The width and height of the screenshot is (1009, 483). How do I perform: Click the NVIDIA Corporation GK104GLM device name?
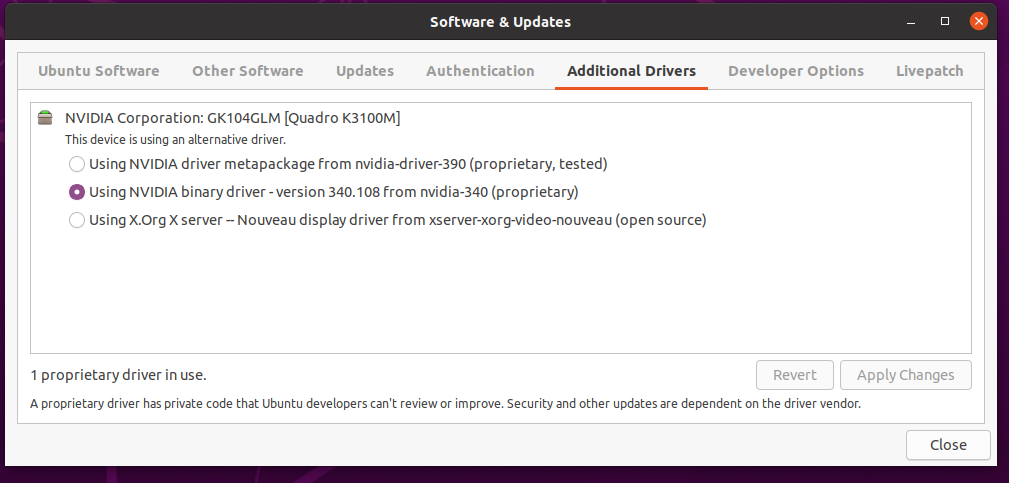pos(232,118)
